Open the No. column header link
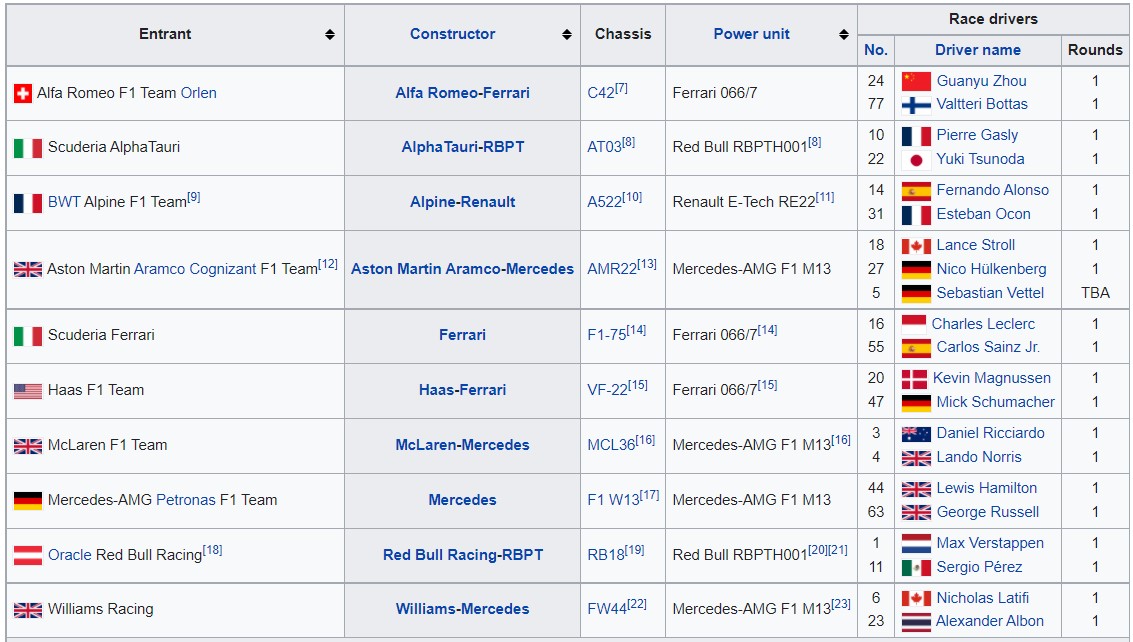 click(875, 50)
